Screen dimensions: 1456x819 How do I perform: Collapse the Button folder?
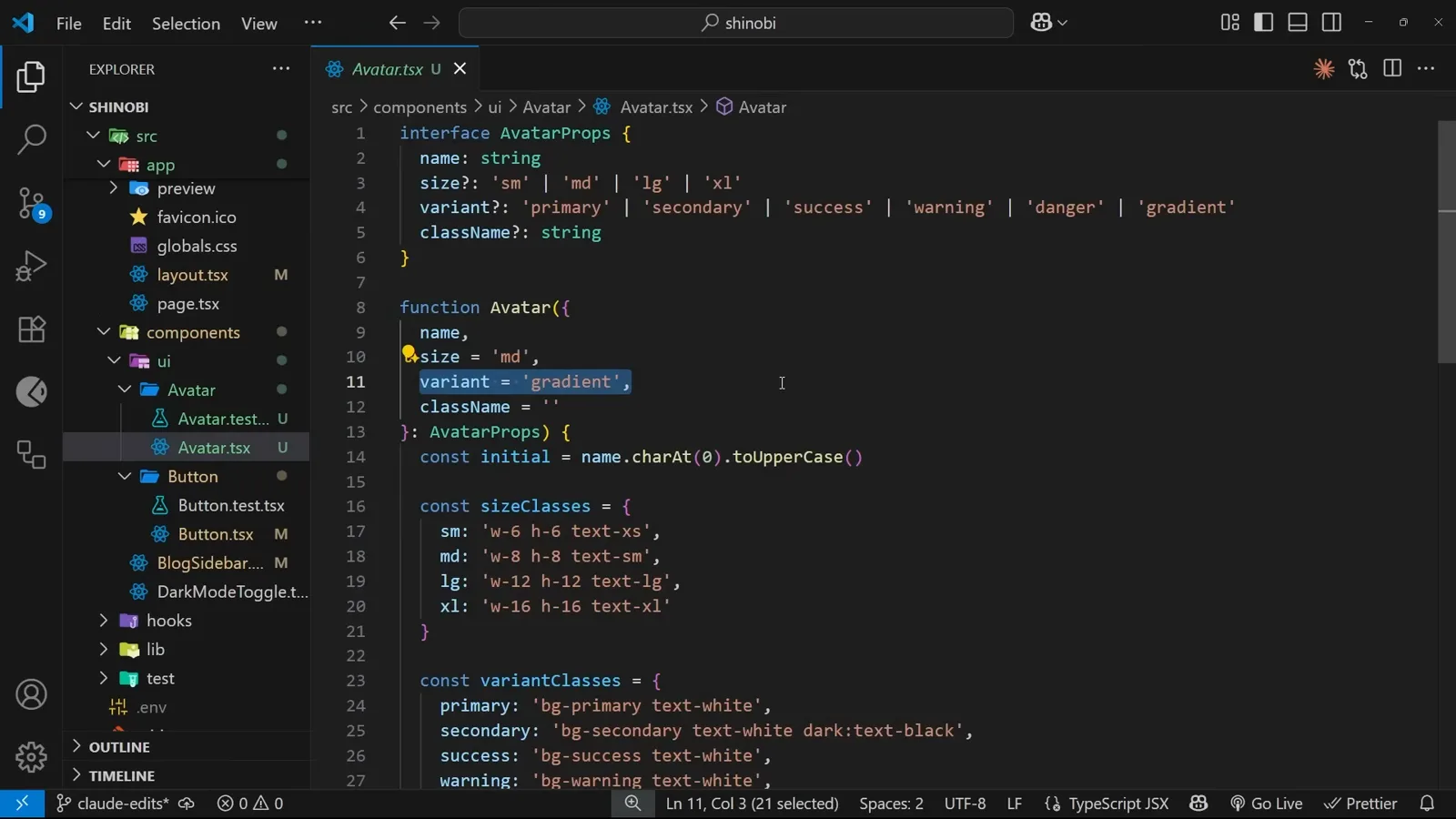pyautogui.click(x=187, y=477)
